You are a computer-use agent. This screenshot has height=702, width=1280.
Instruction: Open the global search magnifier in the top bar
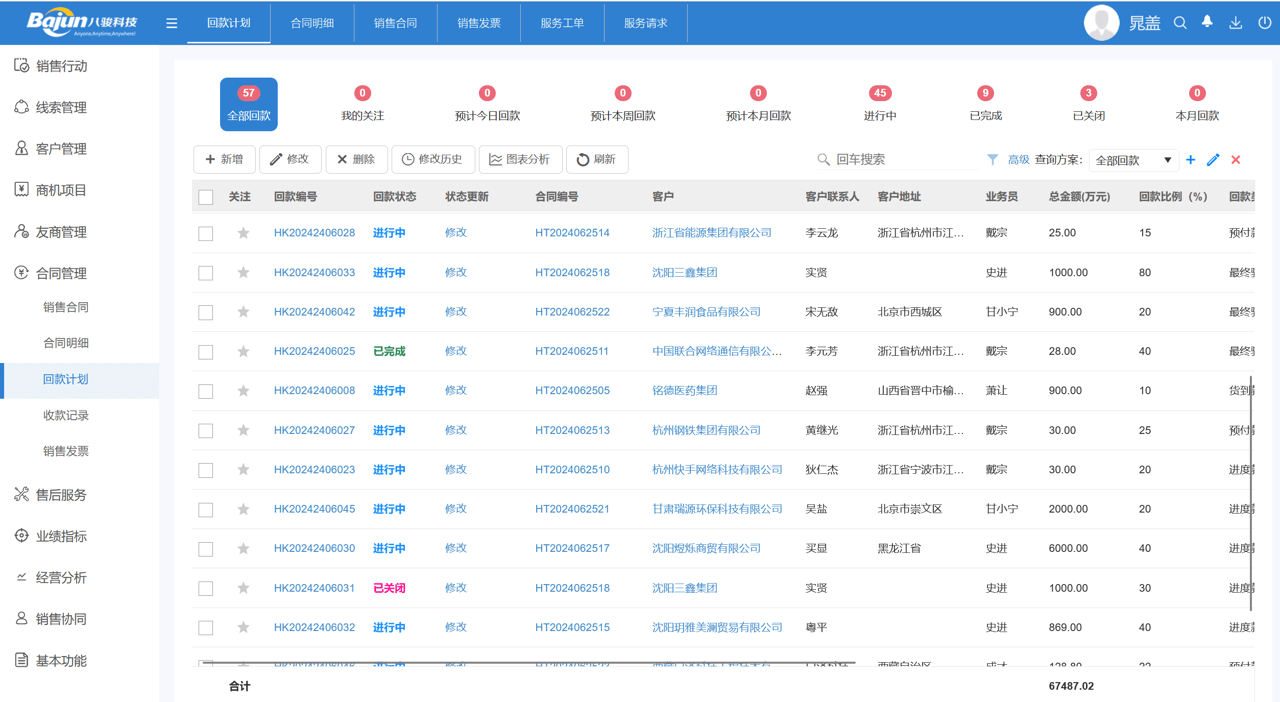pyautogui.click(x=1180, y=21)
